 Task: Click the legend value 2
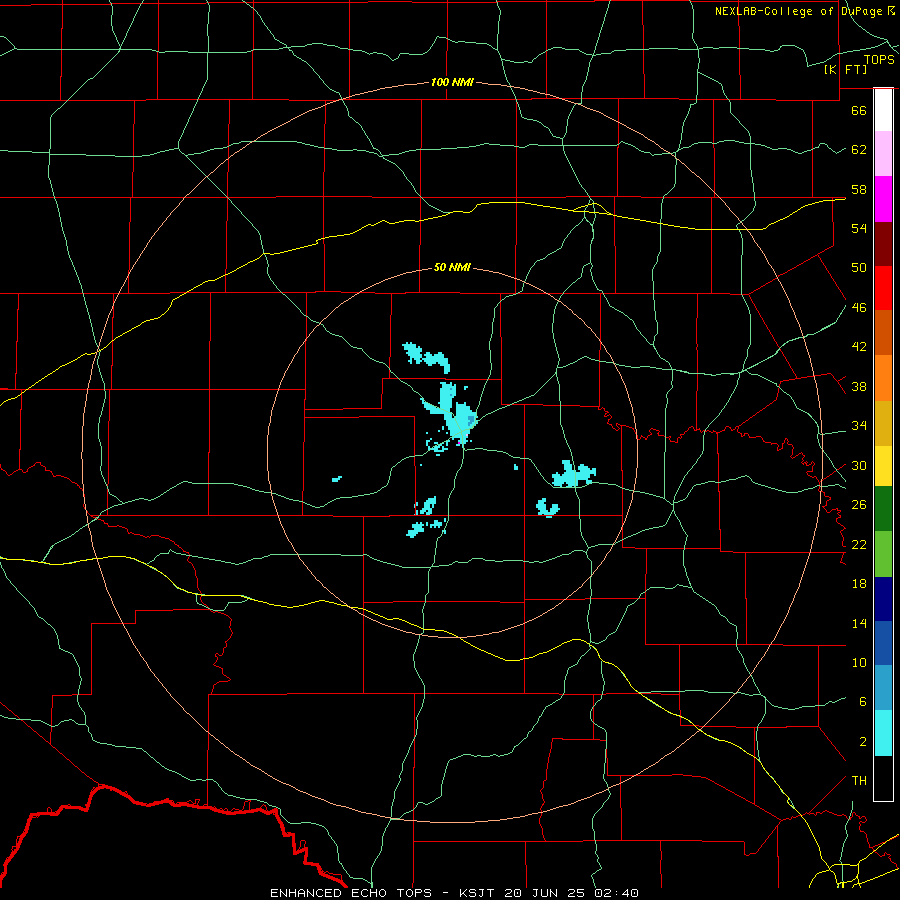coord(863,742)
